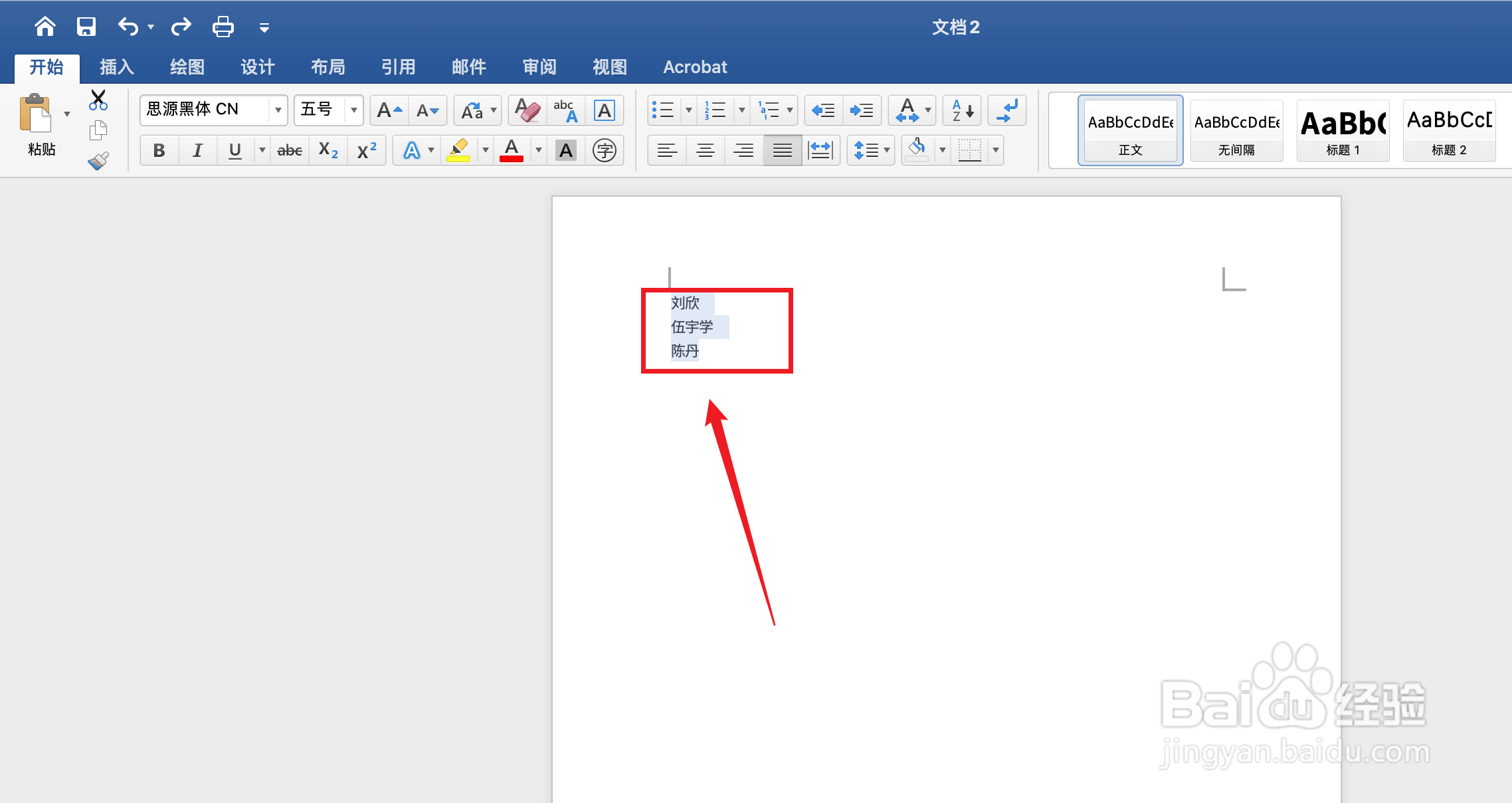The image size is (1512, 803).
Task: Open borders dropdown arrow
Action: tap(996, 150)
